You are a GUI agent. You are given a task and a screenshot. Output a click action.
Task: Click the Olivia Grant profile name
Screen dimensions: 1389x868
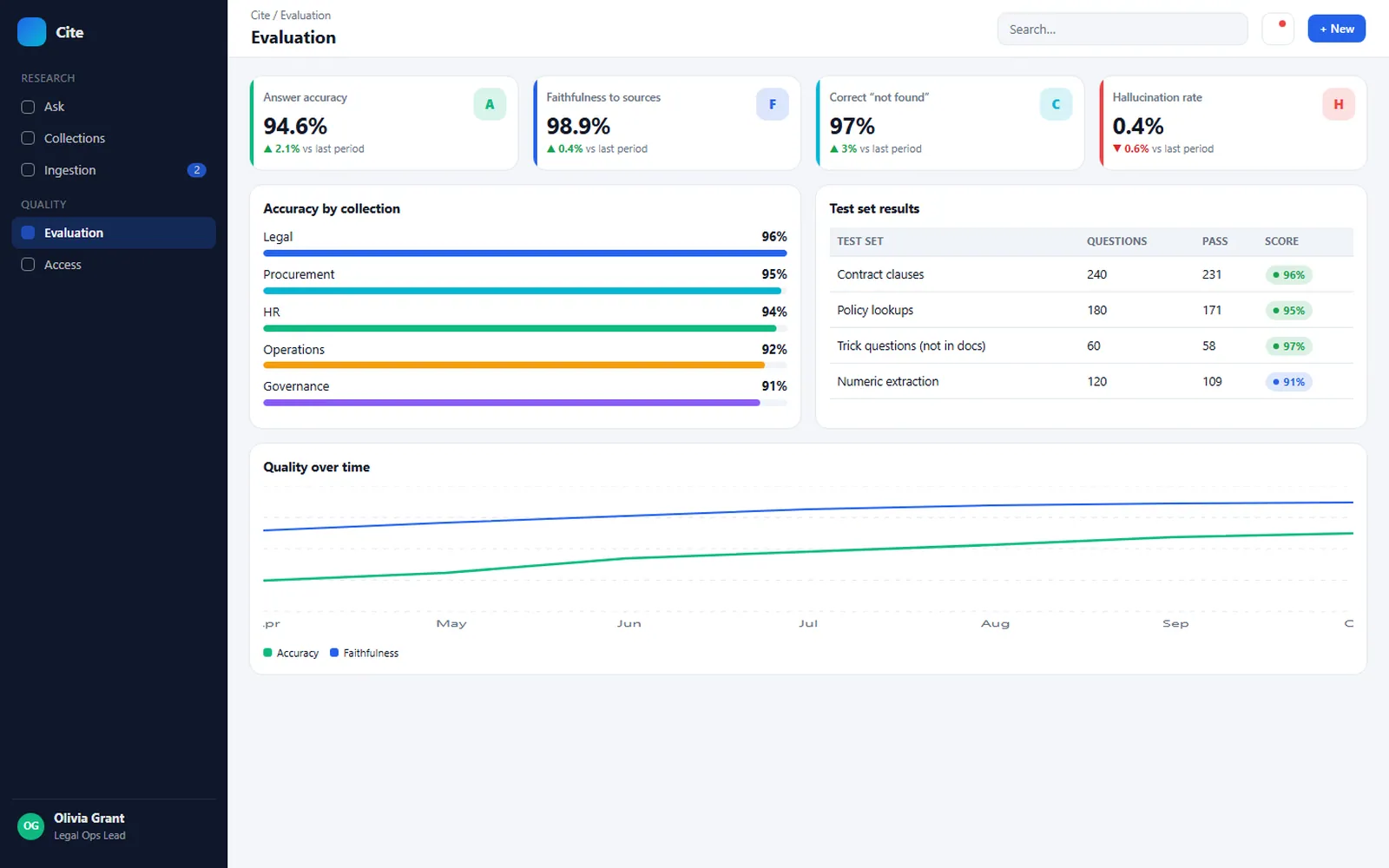pyautogui.click(x=89, y=819)
